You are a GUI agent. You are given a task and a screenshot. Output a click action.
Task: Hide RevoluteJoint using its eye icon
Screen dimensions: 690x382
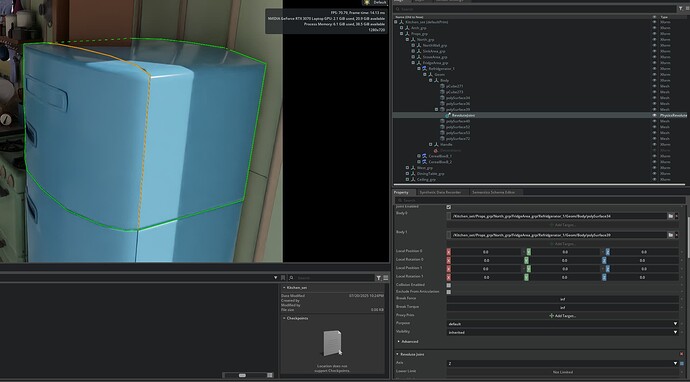(x=654, y=115)
